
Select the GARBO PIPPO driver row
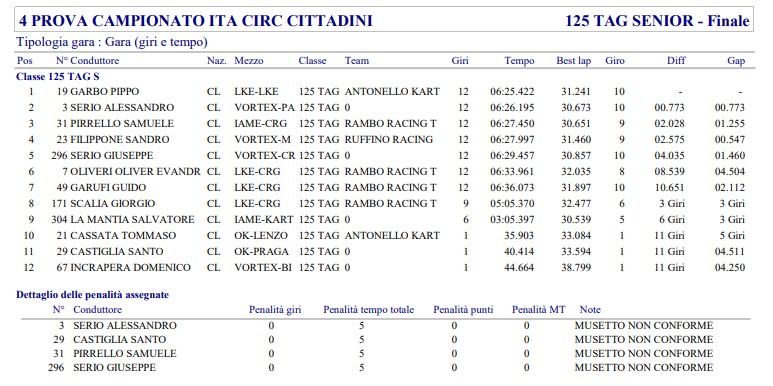click(381, 92)
